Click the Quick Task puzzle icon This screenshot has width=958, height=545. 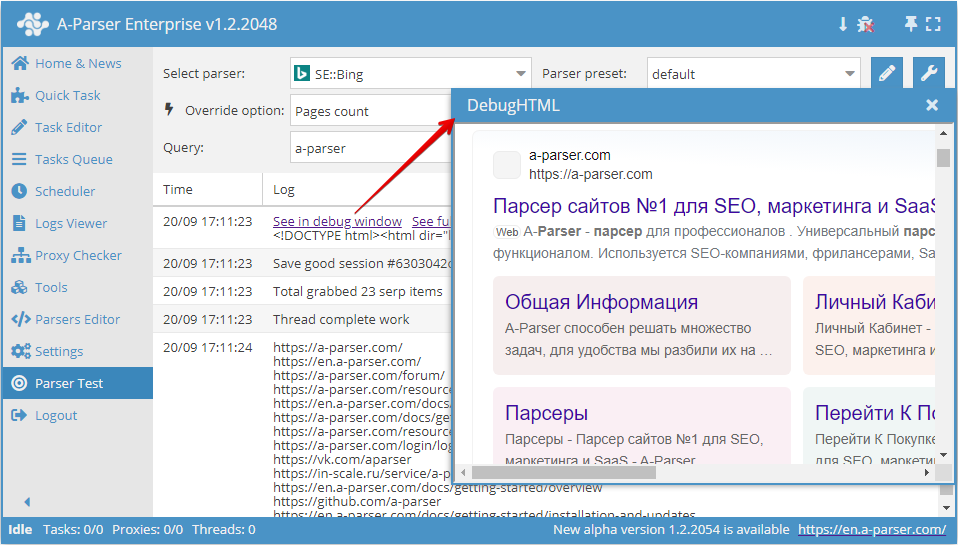pos(20,95)
